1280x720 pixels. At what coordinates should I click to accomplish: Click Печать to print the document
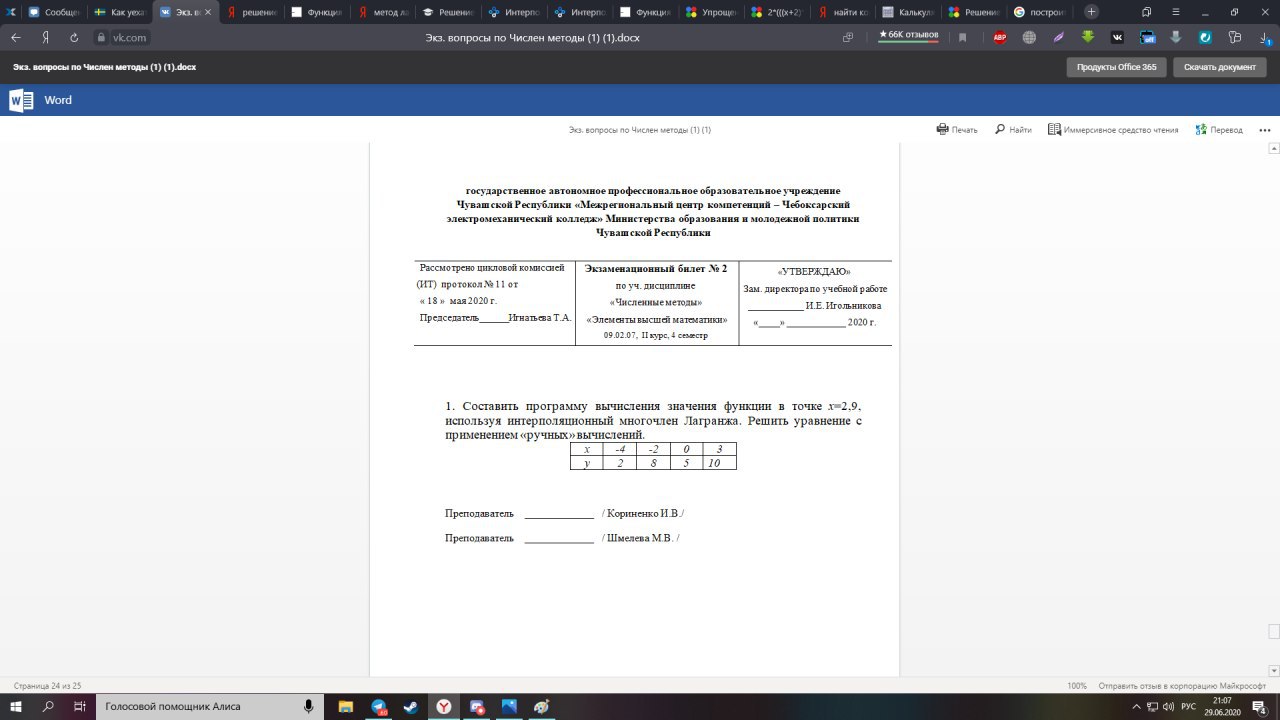pyautogui.click(x=957, y=130)
